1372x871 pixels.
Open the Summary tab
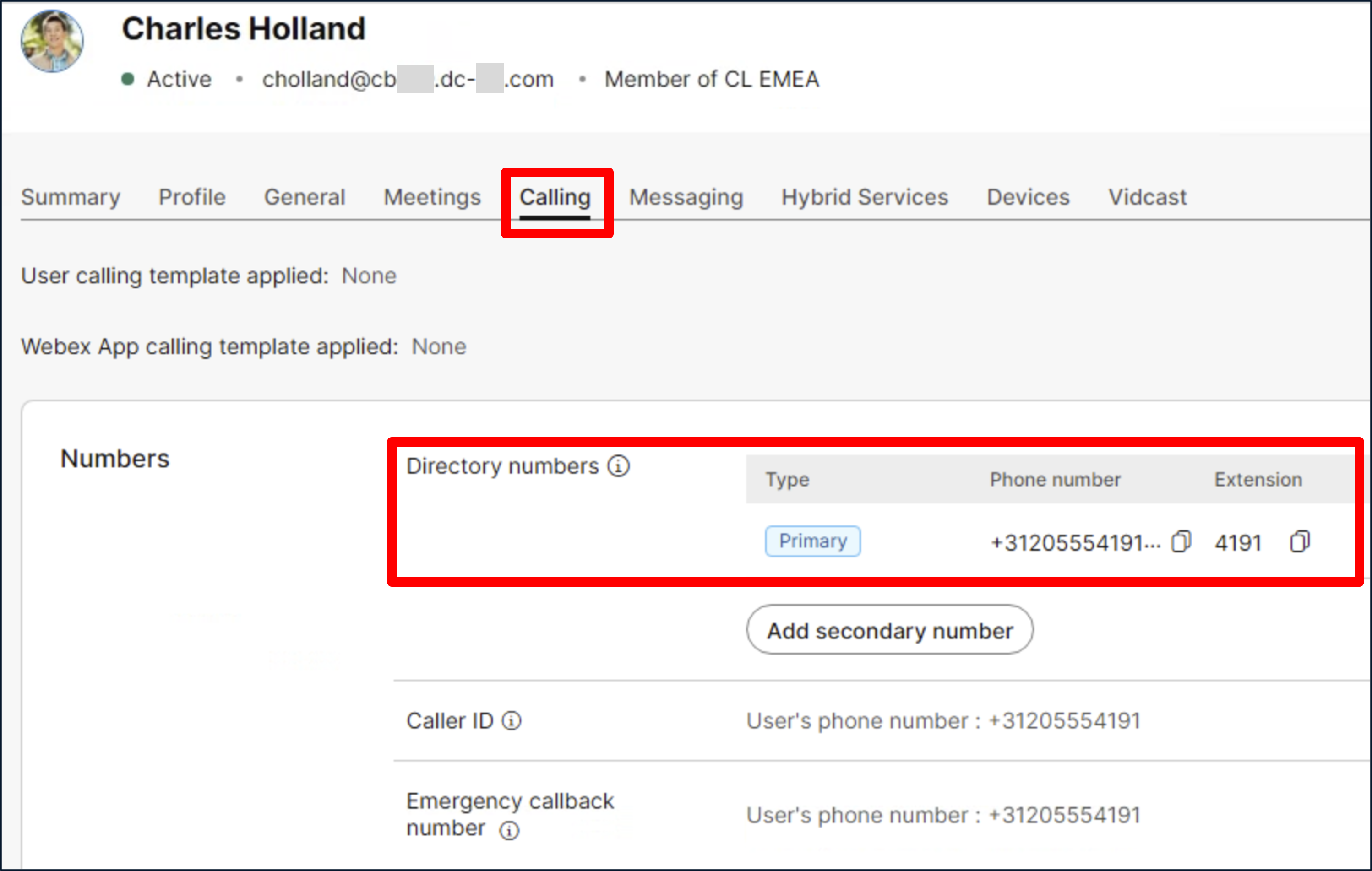tap(71, 198)
